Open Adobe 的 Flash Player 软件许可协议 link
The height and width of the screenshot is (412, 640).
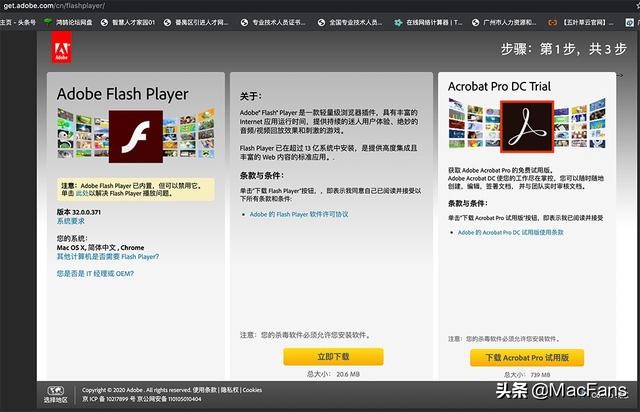(x=299, y=214)
